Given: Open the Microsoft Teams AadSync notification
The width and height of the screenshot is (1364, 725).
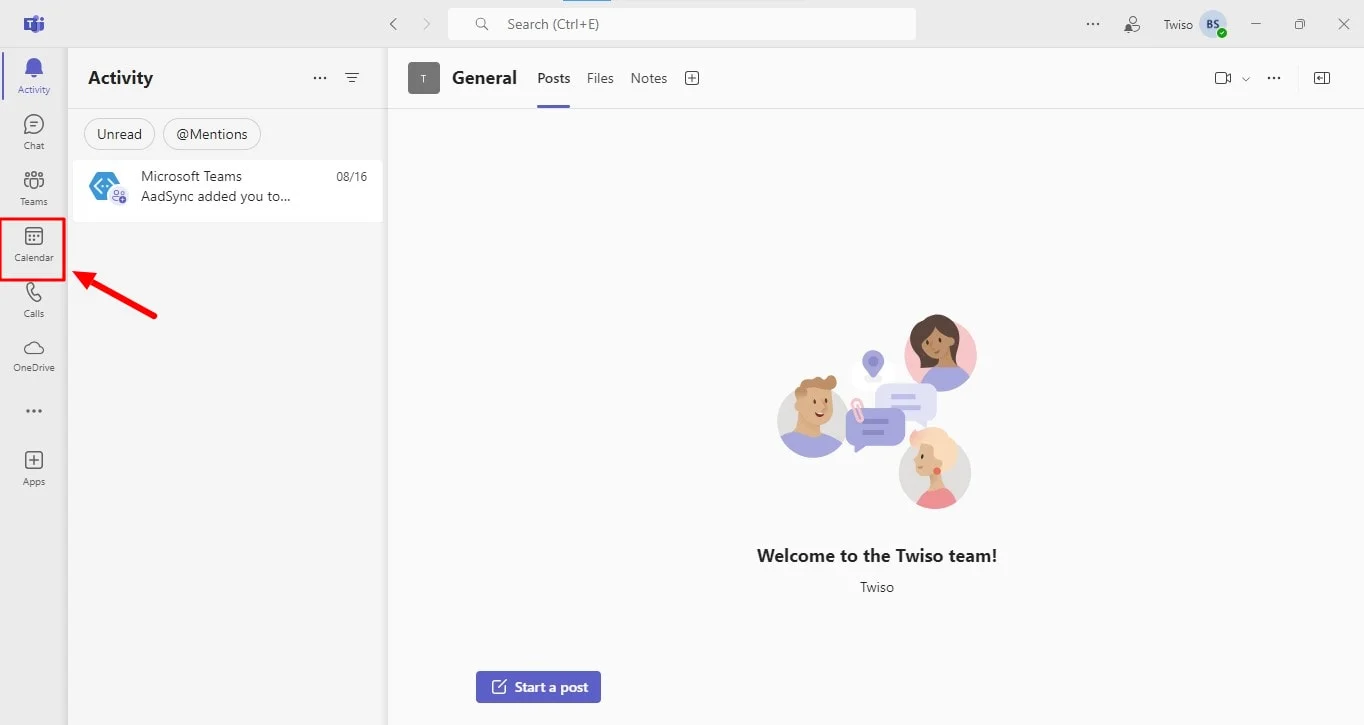Looking at the screenshot, I should pos(228,190).
